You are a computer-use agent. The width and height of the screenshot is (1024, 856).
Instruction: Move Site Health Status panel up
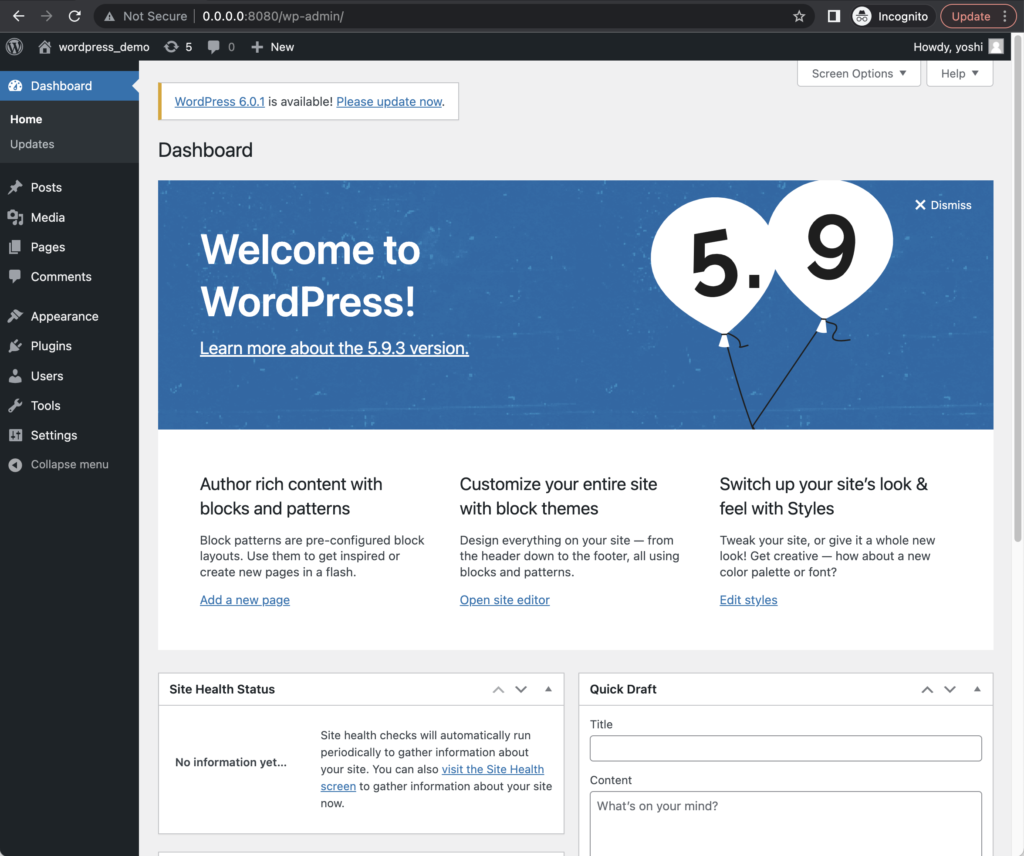point(498,690)
